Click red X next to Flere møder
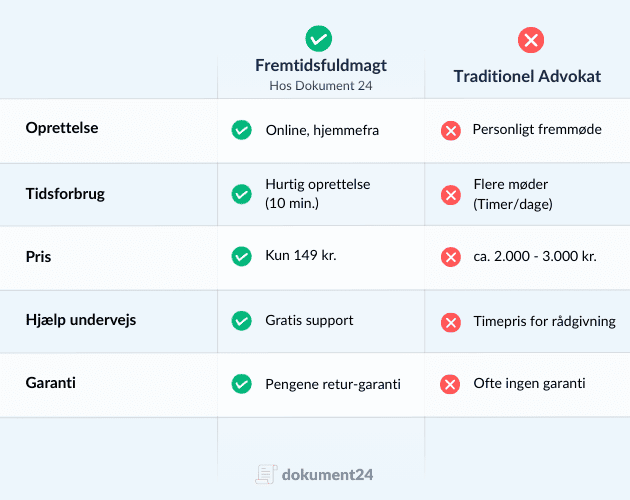The height and width of the screenshot is (500, 630). (x=451, y=194)
